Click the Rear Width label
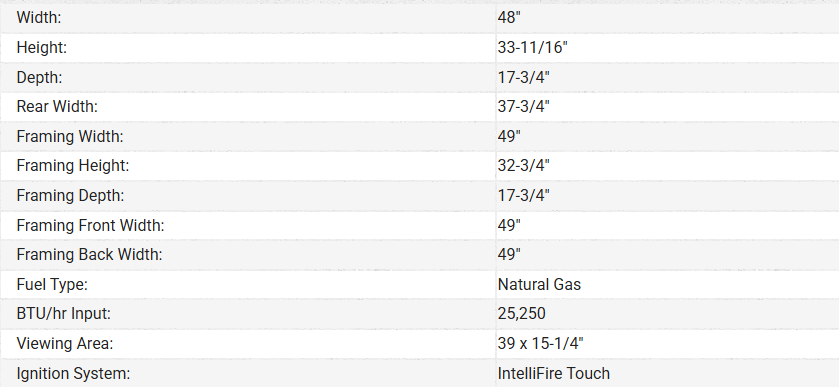The width and height of the screenshot is (839, 387). (x=57, y=107)
